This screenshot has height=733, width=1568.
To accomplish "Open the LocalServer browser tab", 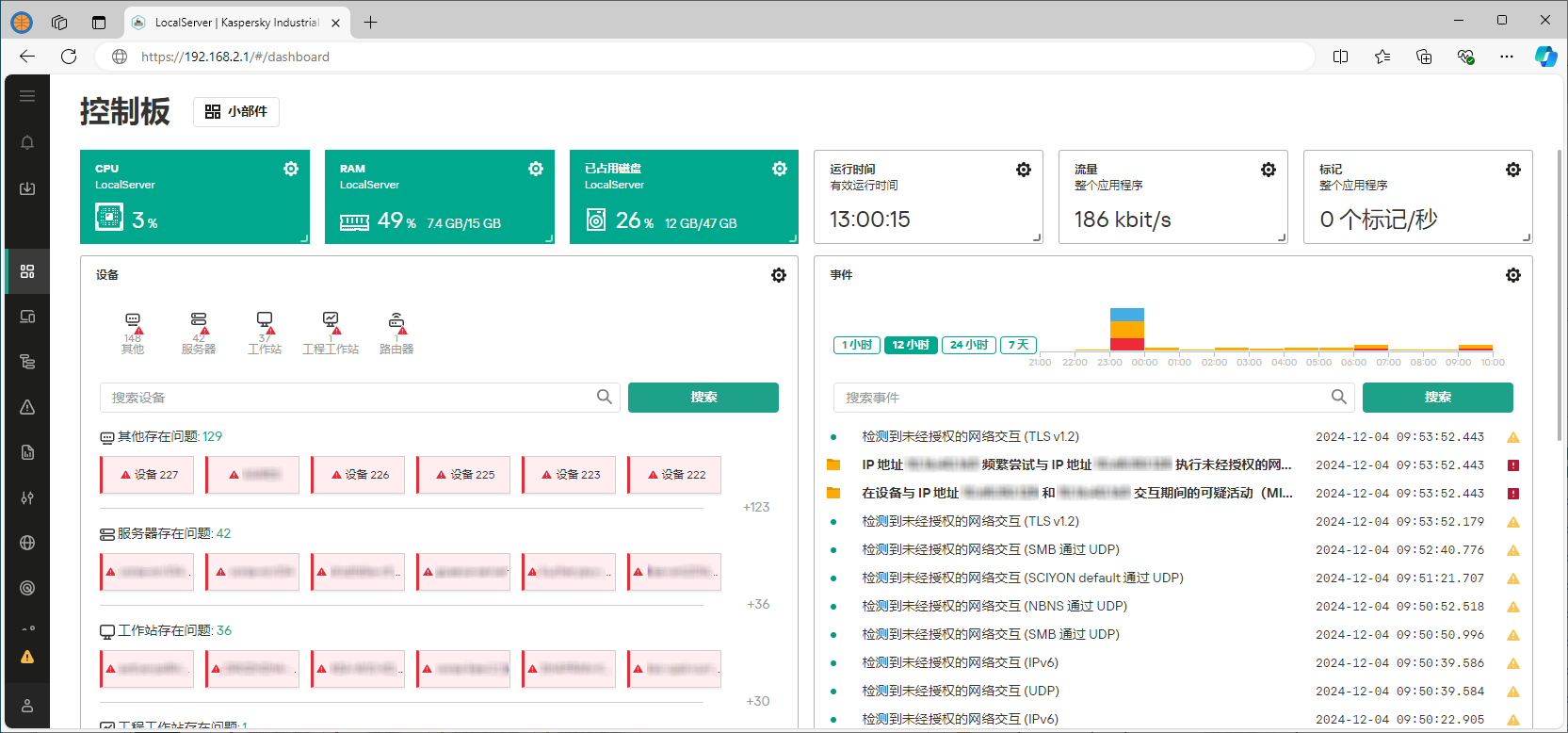I will (x=235, y=23).
